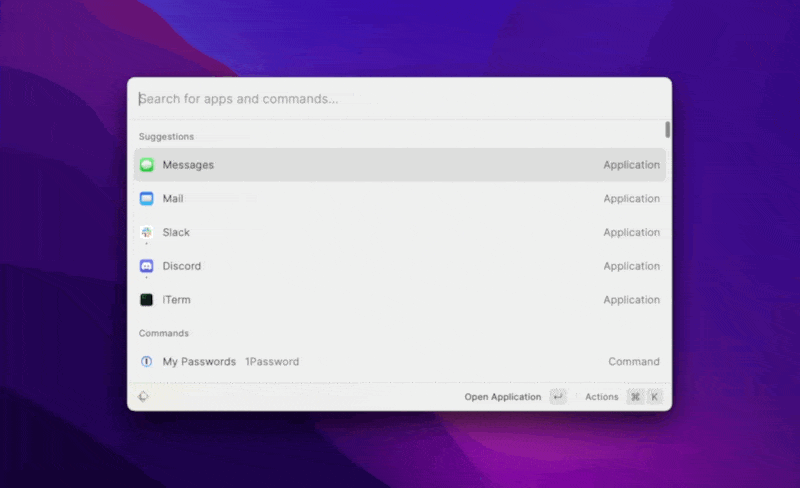Click the 1Password icon beside My Passwords
Viewport: 800px width, 488px height.
tap(146, 361)
